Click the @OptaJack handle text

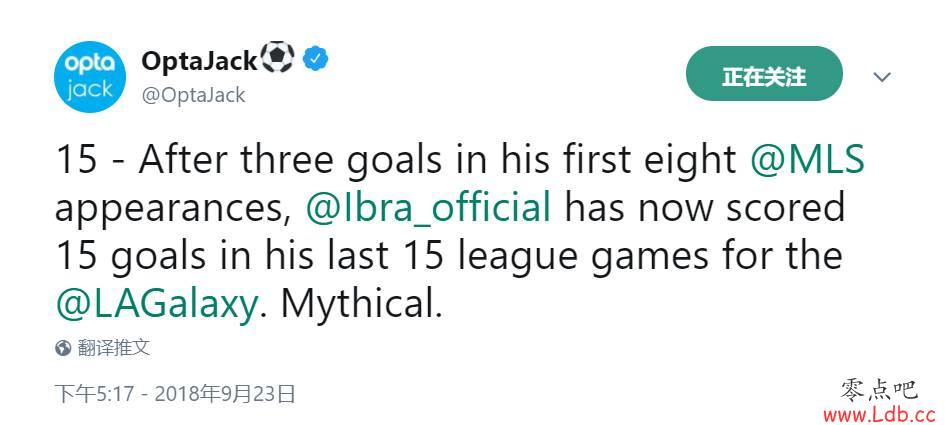[193, 95]
